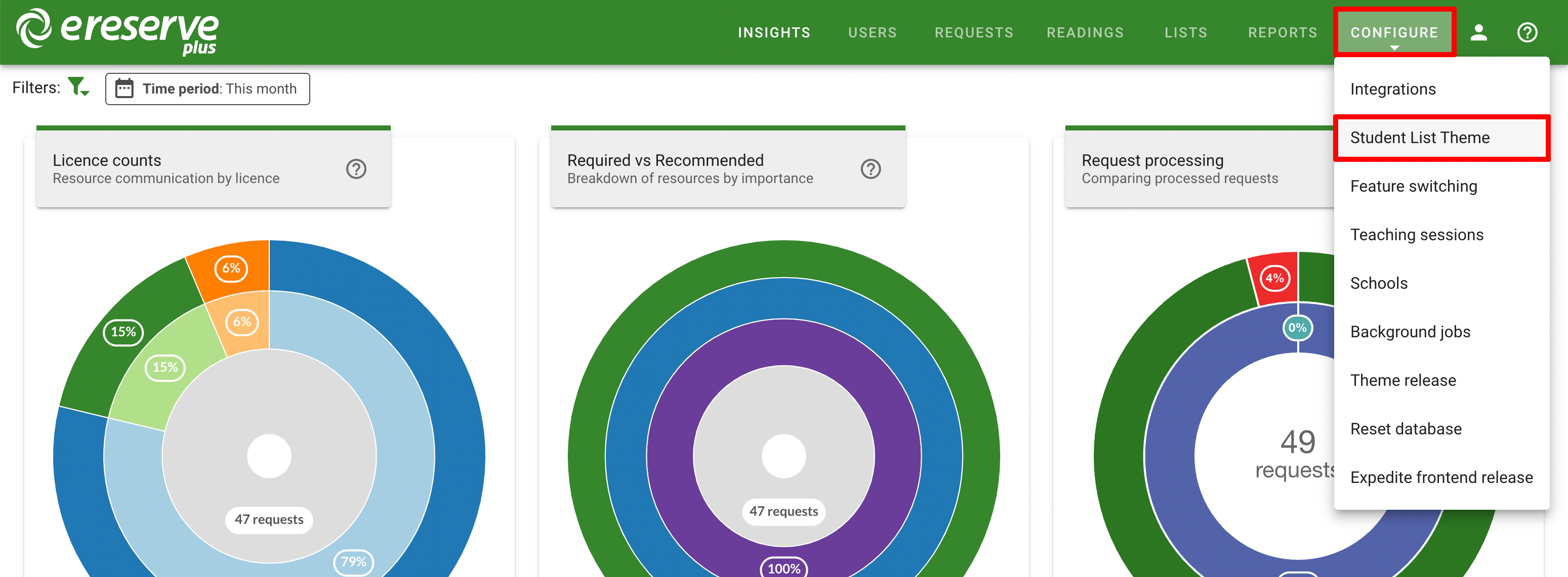The width and height of the screenshot is (1568, 577).
Task: Select Student List Theme from Configure menu
Action: (x=1422, y=138)
